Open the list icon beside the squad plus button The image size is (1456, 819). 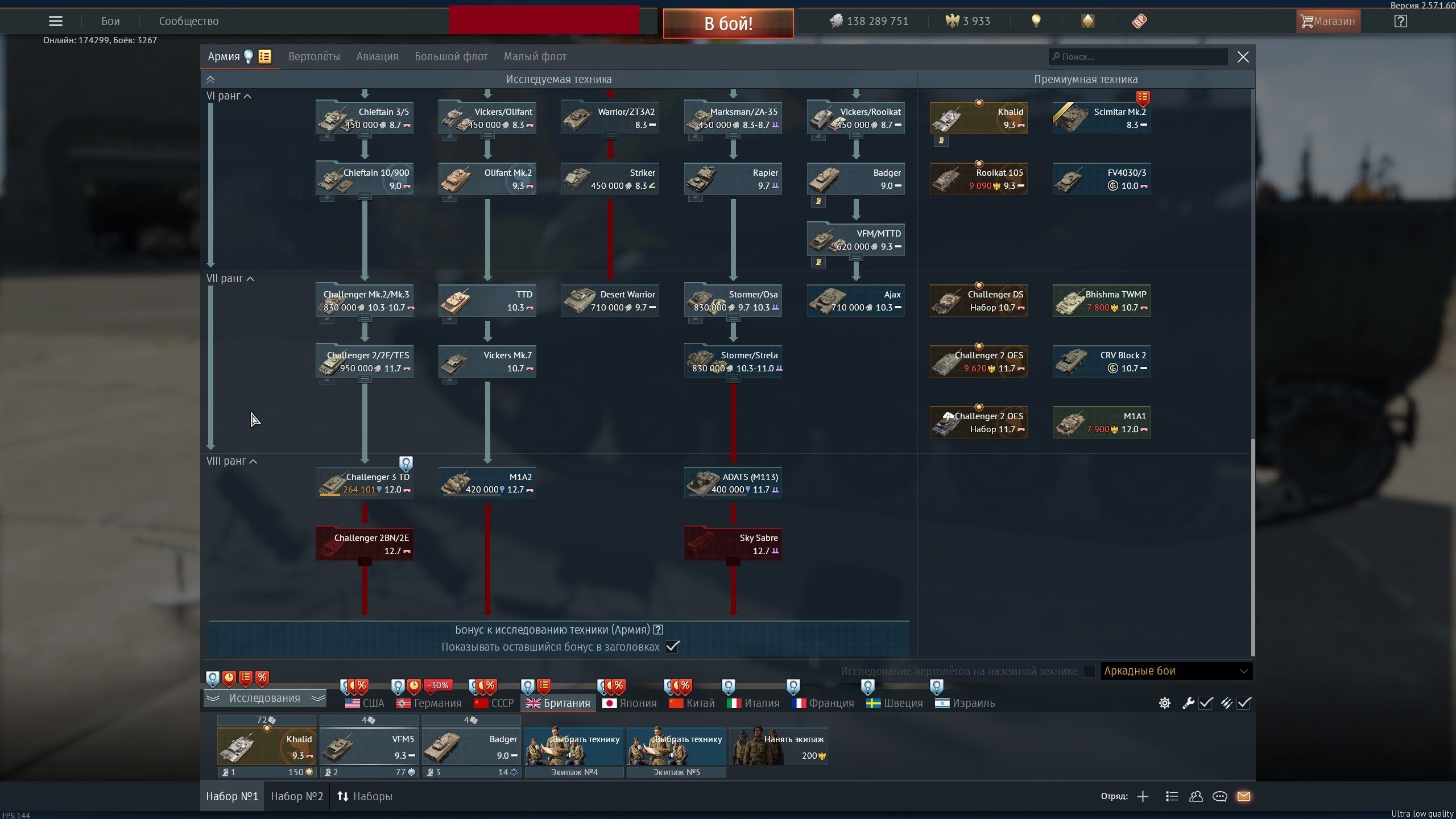click(x=1172, y=796)
